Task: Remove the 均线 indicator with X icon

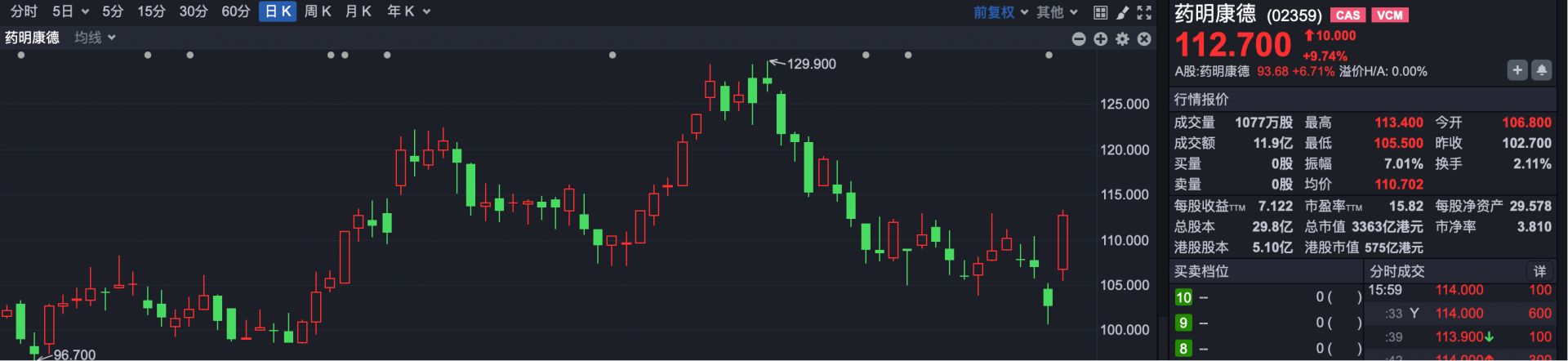Action: [1144, 39]
